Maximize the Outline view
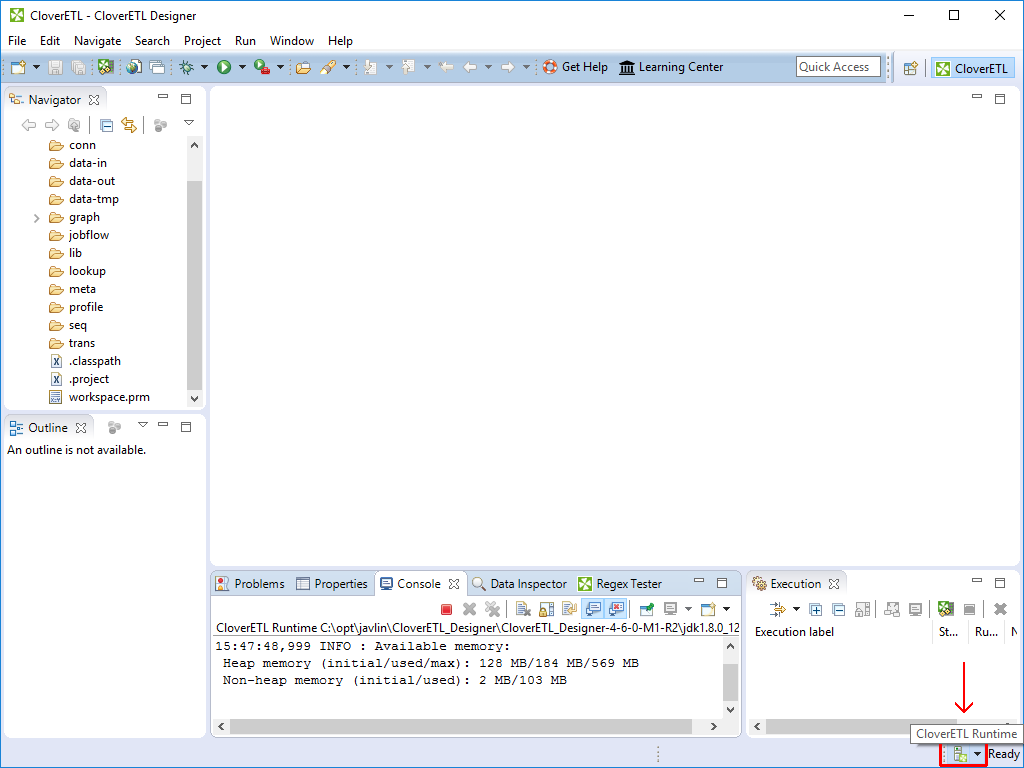The width and height of the screenshot is (1024, 768). 186,426
